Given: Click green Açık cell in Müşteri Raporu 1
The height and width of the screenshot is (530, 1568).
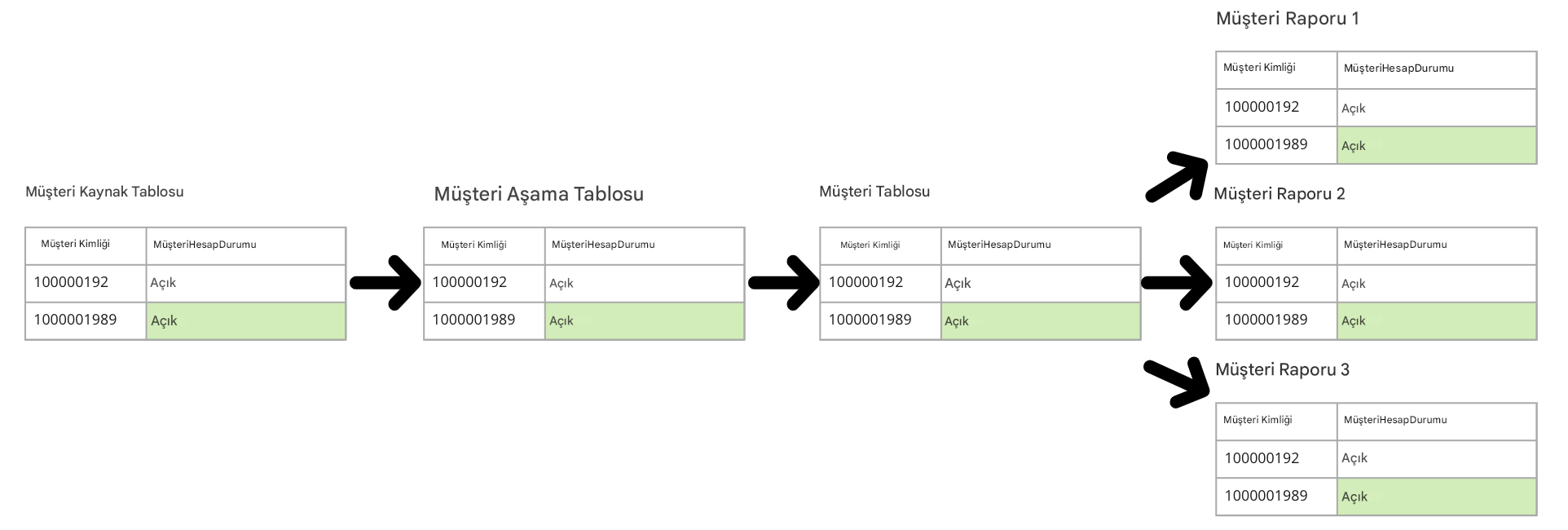Looking at the screenshot, I should pyautogui.click(x=1437, y=145).
